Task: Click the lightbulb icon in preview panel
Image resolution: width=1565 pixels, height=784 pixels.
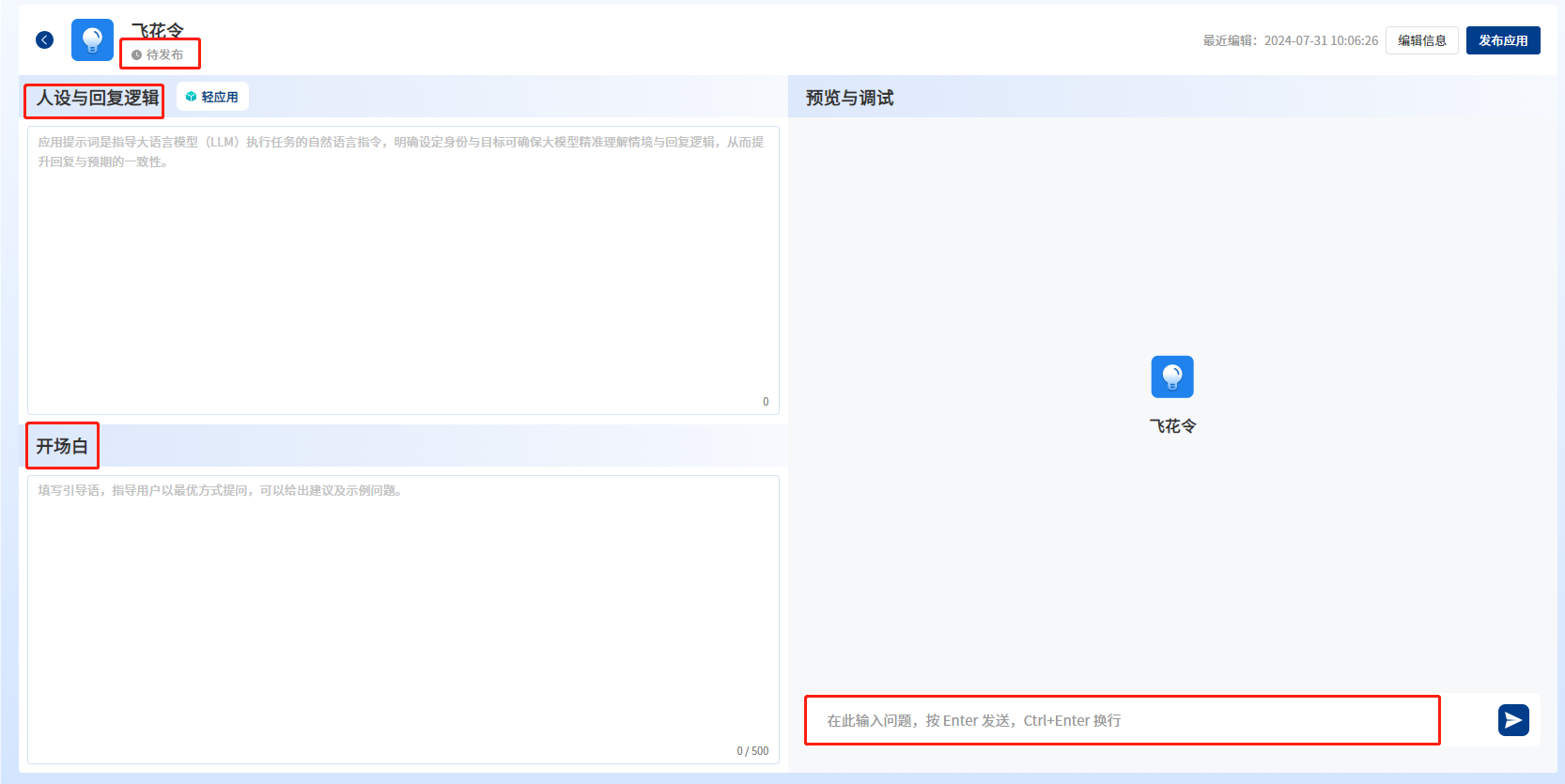Action: coord(1171,377)
